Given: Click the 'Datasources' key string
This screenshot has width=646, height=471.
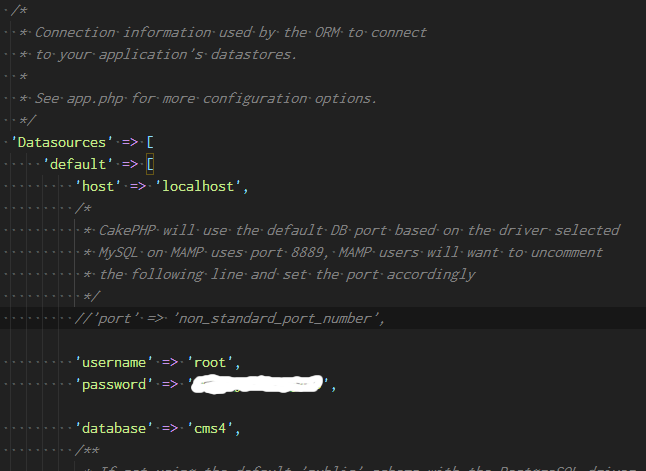Looking at the screenshot, I should [61, 142].
